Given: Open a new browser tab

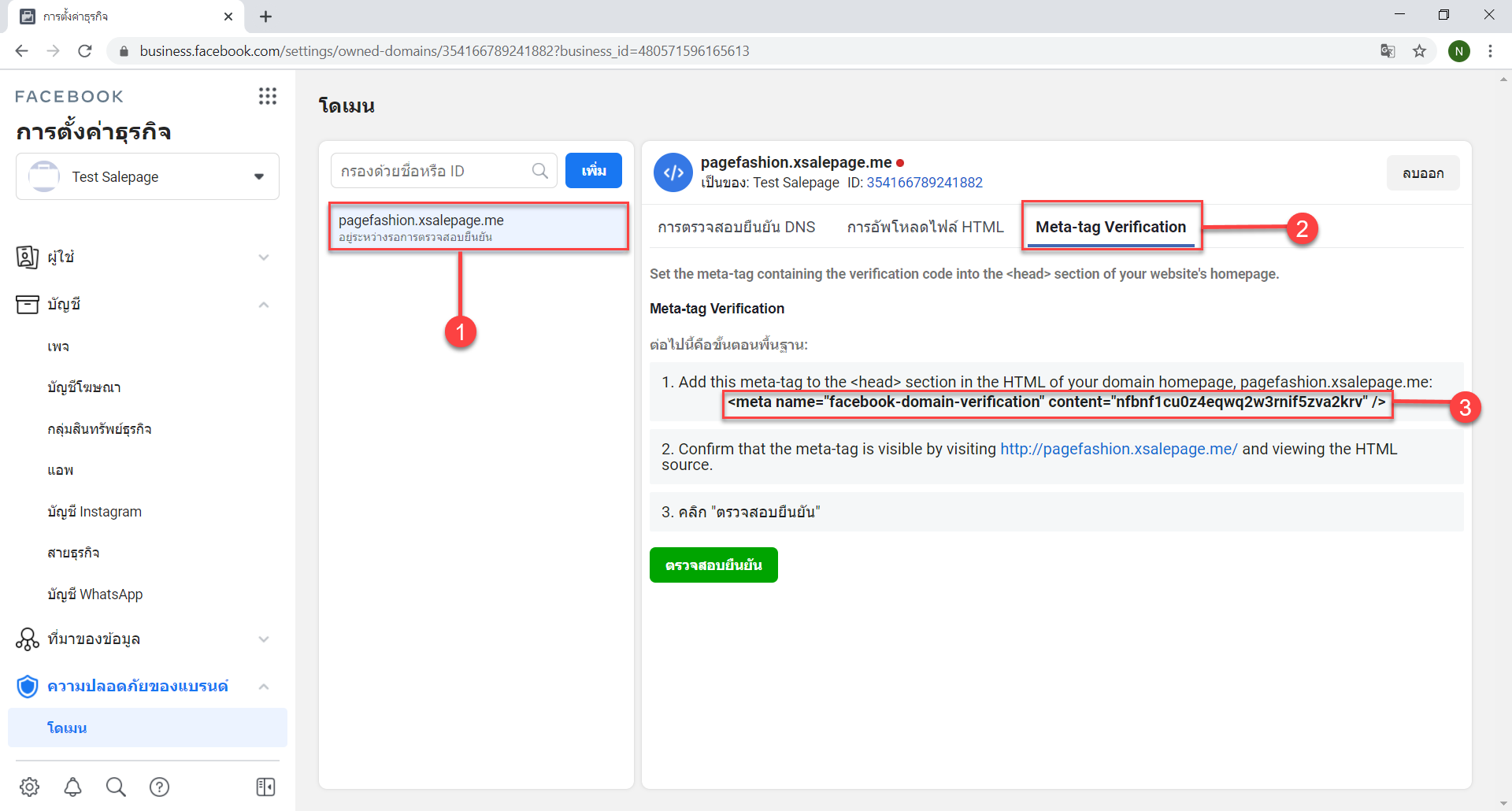Looking at the screenshot, I should point(265,17).
